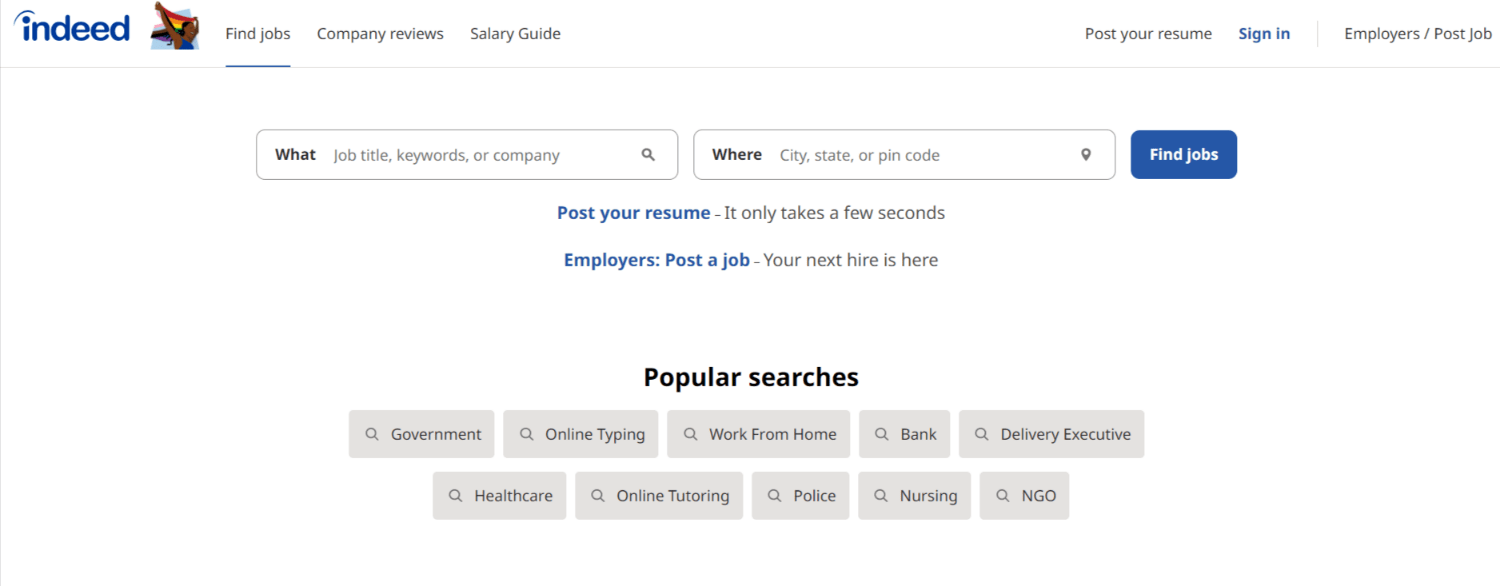Click the Sign in link
This screenshot has height=586, width=1500.
pos(1264,34)
